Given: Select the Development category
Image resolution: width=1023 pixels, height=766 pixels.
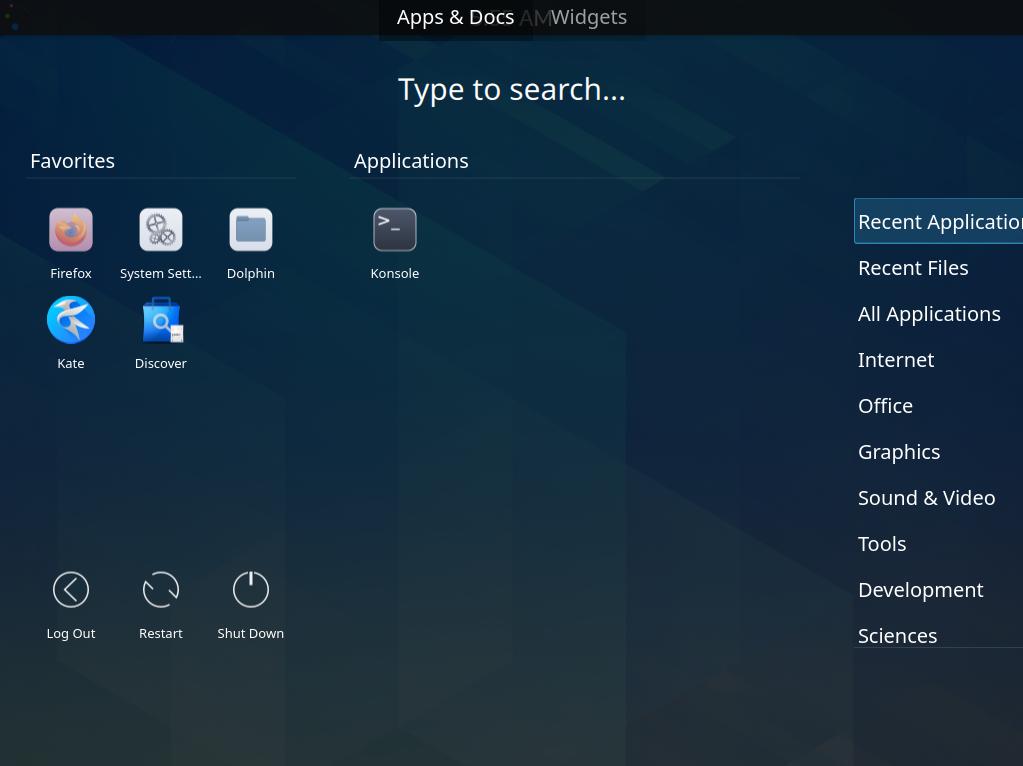Looking at the screenshot, I should click(x=920, y=589).
